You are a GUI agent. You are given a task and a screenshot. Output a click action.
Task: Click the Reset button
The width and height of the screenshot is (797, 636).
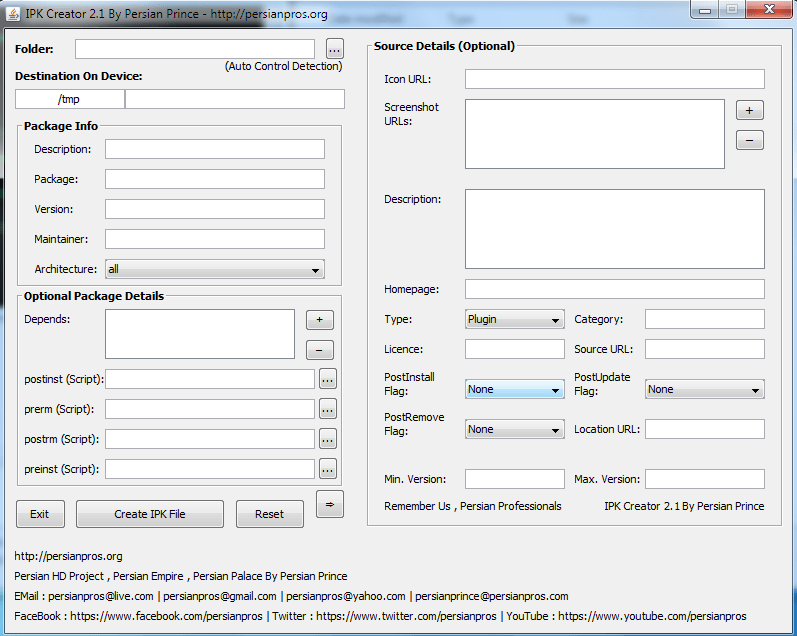click(269, 514)
